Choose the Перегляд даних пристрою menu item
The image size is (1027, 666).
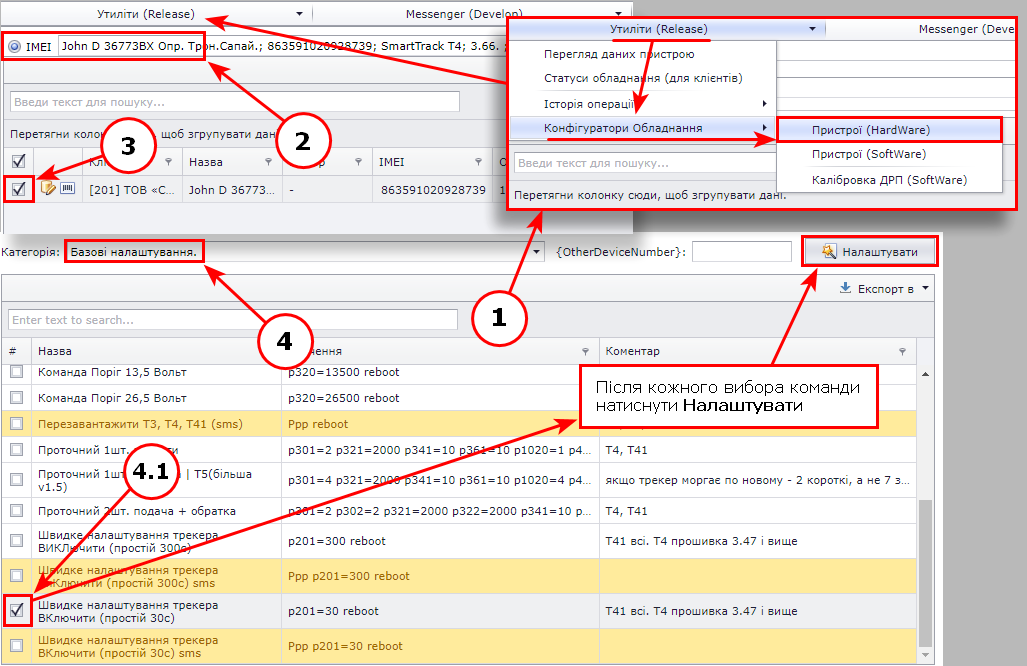(x=619, y=54)
